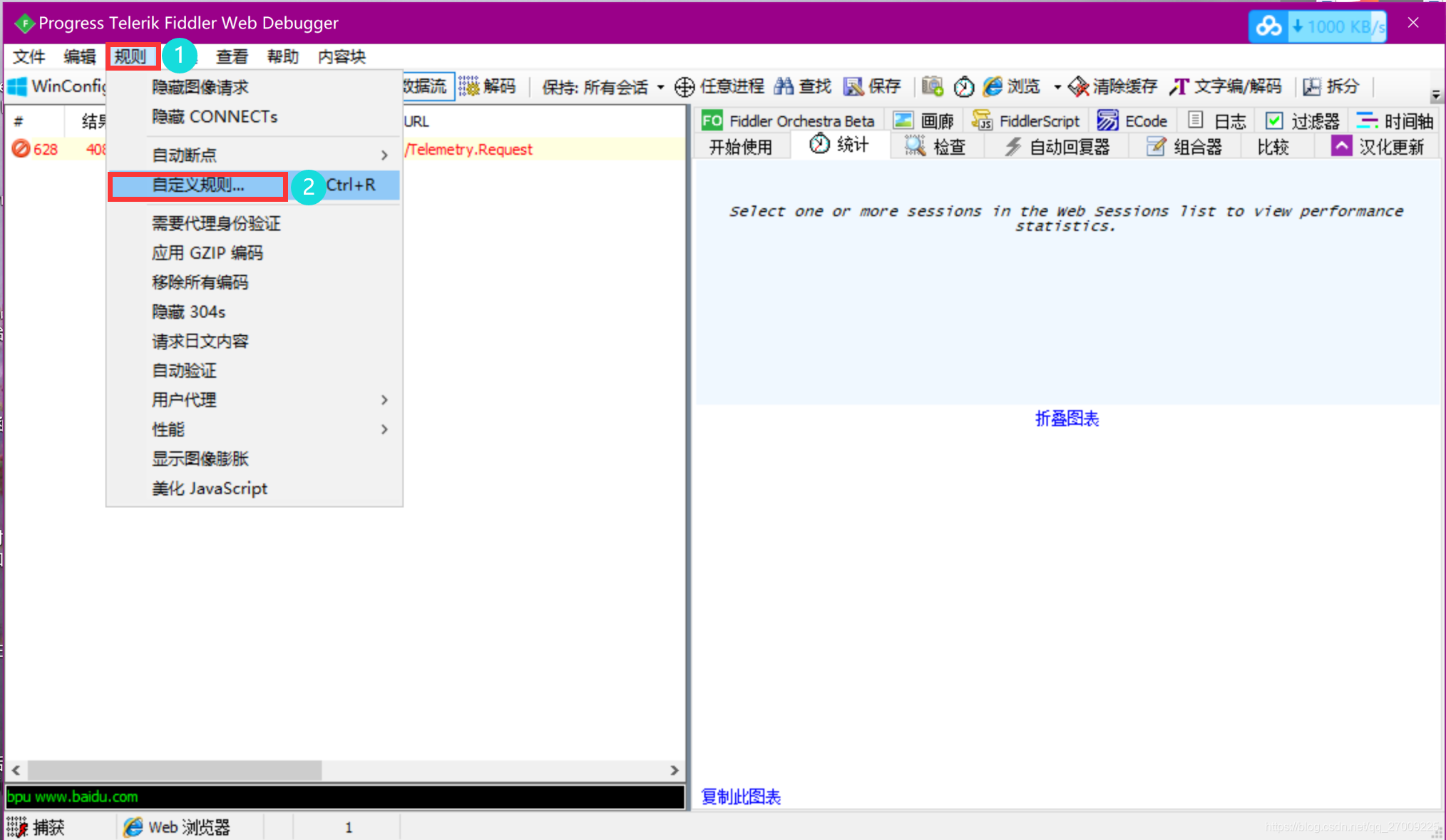Expand the Automatic Breakpoints submenu arrow
The width and height of the screenshot is (1446, 840).
[384, 155]
